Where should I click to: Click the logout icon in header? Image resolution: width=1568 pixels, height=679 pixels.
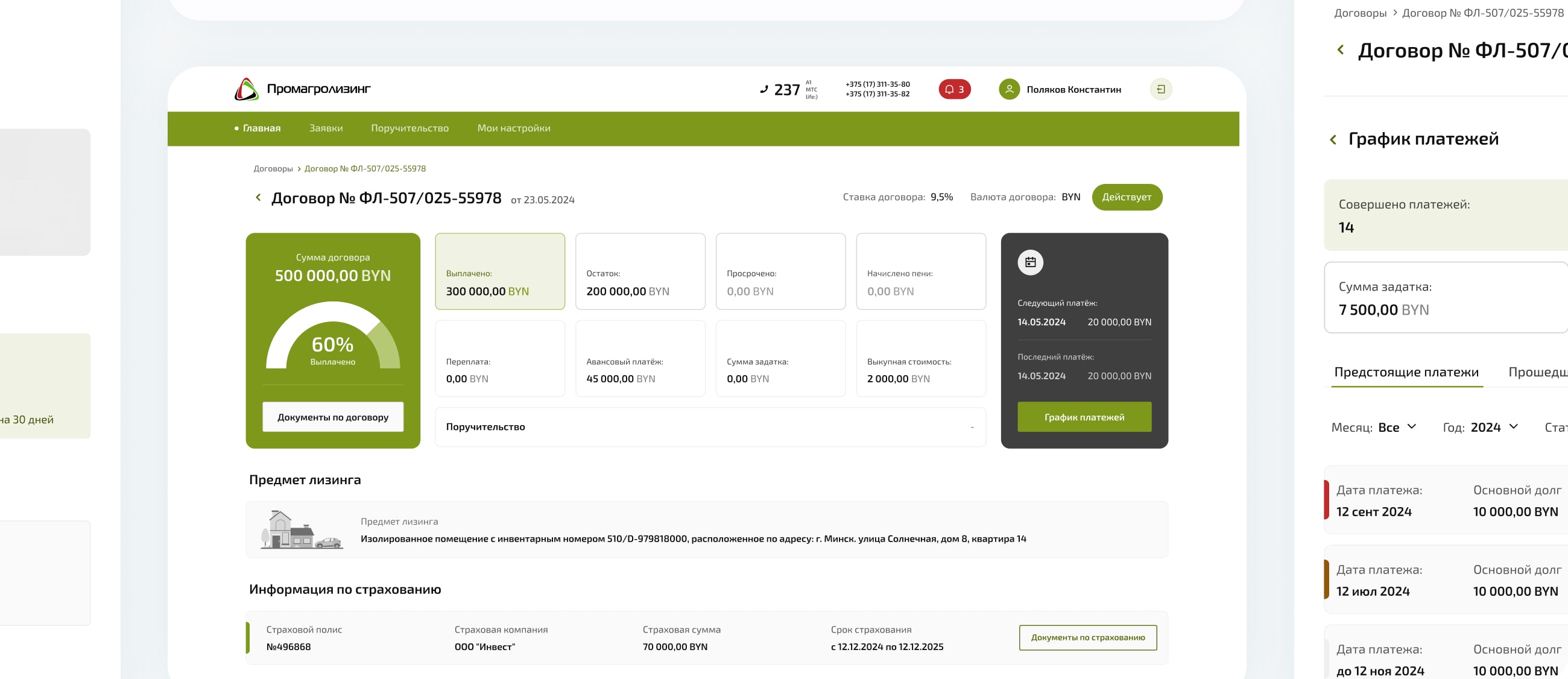pos(1160,89)
